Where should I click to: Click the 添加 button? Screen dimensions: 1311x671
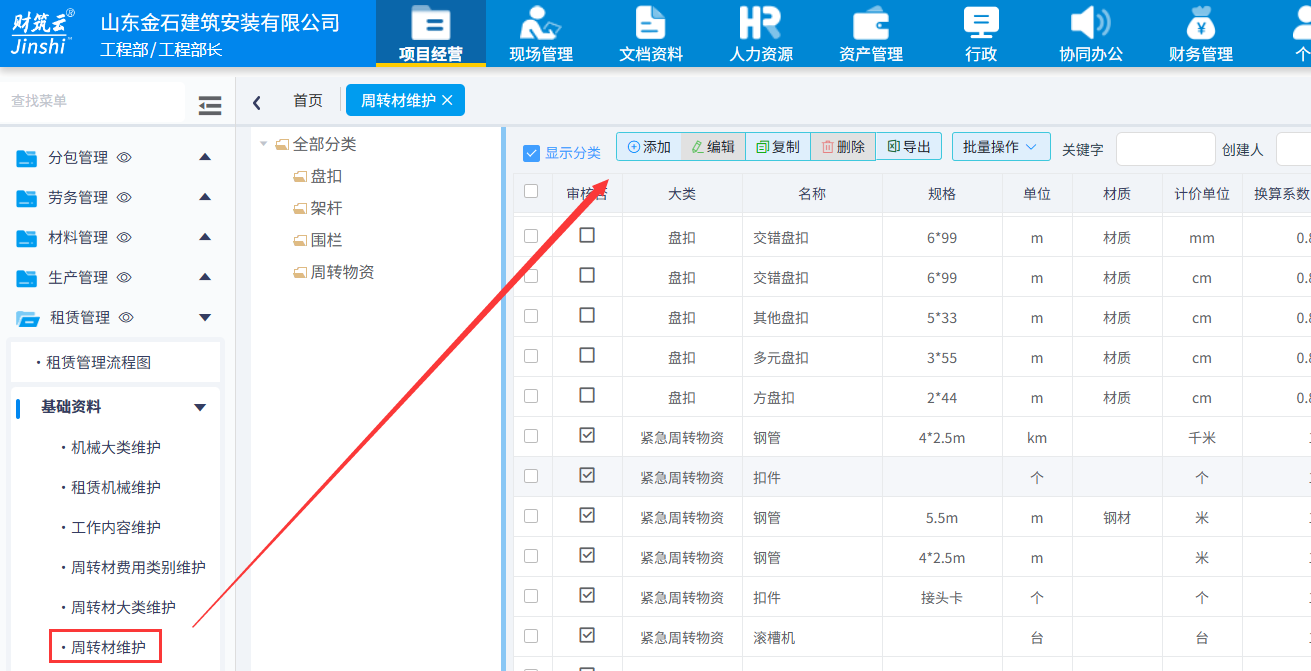click(x=649, y=147)
